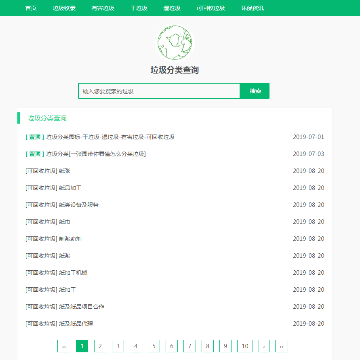Click the 垃圾分类查询 page title
Screen dimensions: 360x360
coord(175,70)
